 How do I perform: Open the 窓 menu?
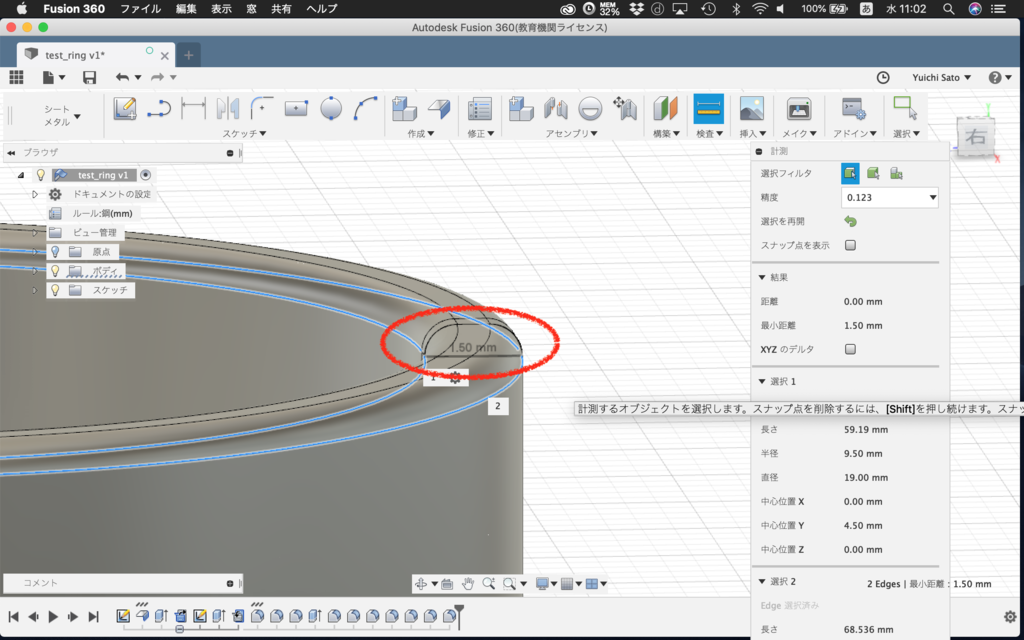(x=251, y=8)
